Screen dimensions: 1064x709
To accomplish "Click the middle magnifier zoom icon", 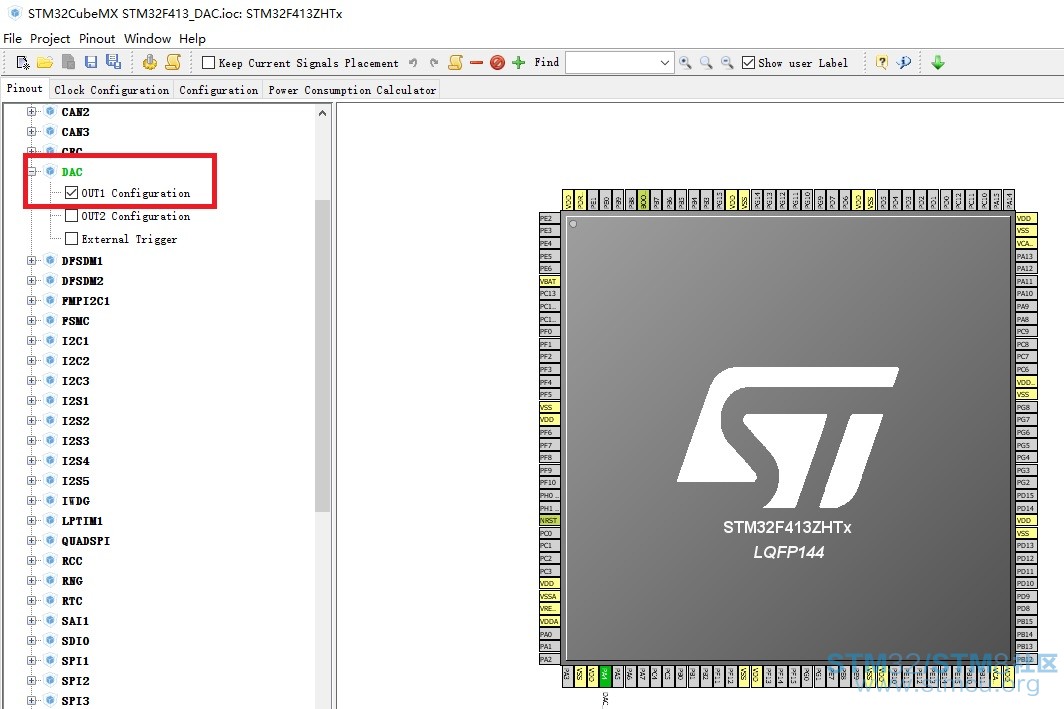I will point(706,63).
